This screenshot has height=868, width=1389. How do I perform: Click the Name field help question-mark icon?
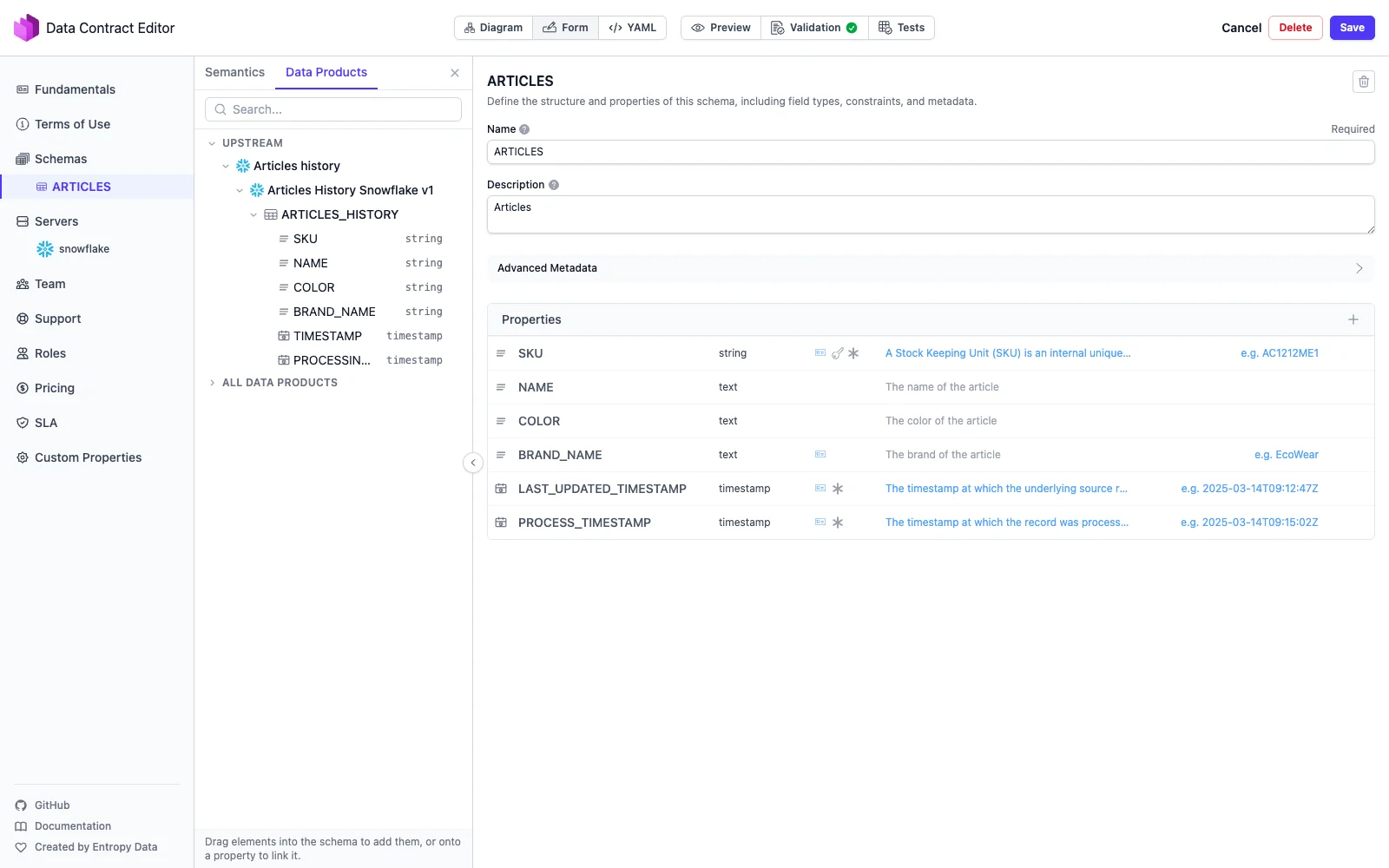coord(524,129)
